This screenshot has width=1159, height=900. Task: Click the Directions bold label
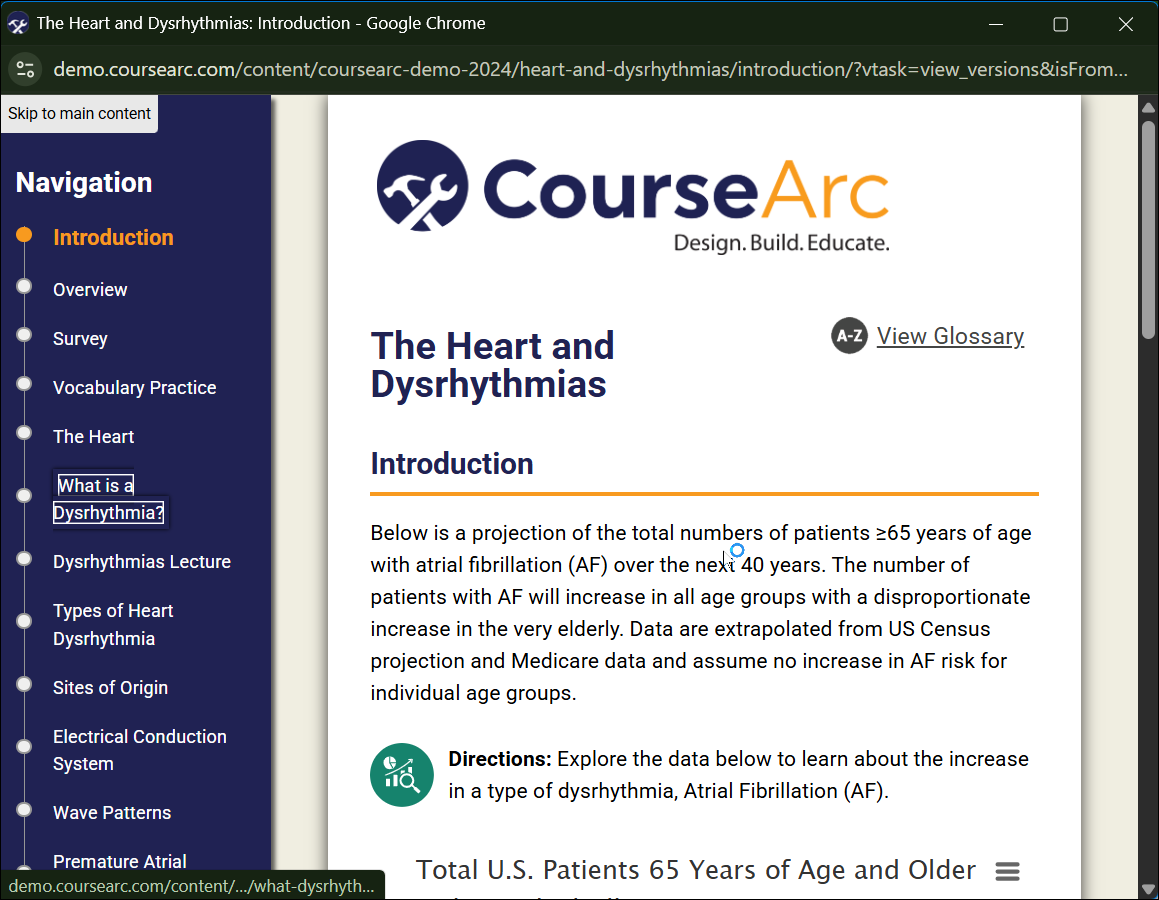point(500,759)
